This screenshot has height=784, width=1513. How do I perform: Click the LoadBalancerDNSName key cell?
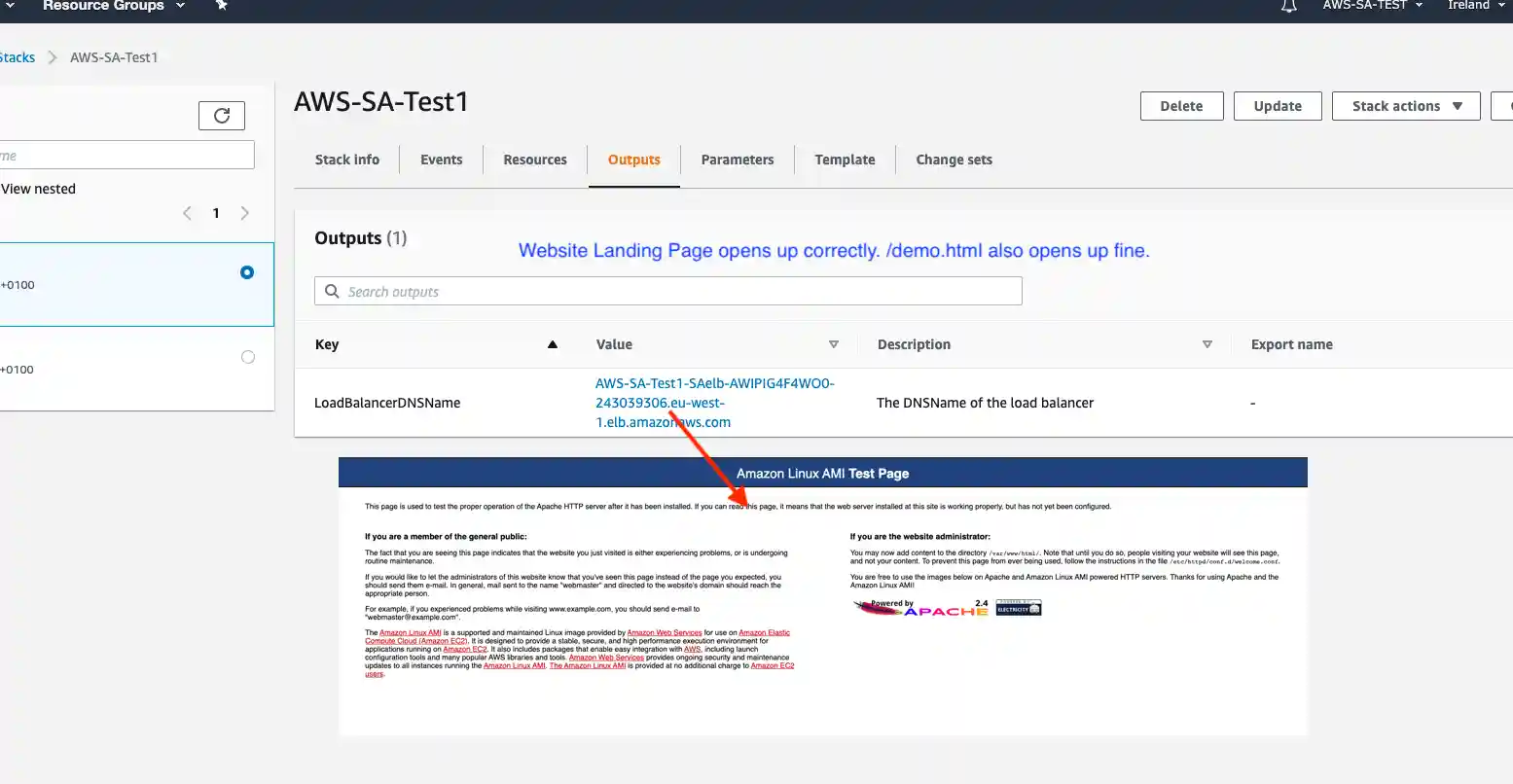click(387, 403)
